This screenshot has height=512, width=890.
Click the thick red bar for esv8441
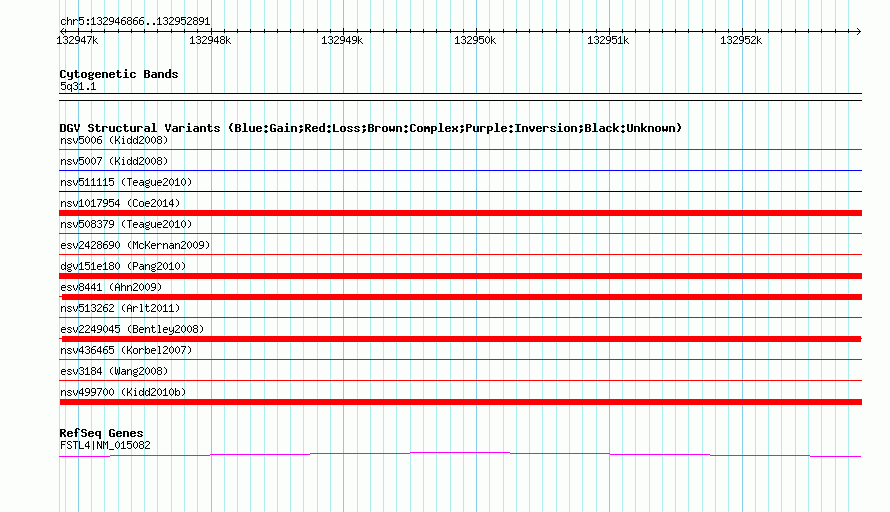[x=460, y=297]
